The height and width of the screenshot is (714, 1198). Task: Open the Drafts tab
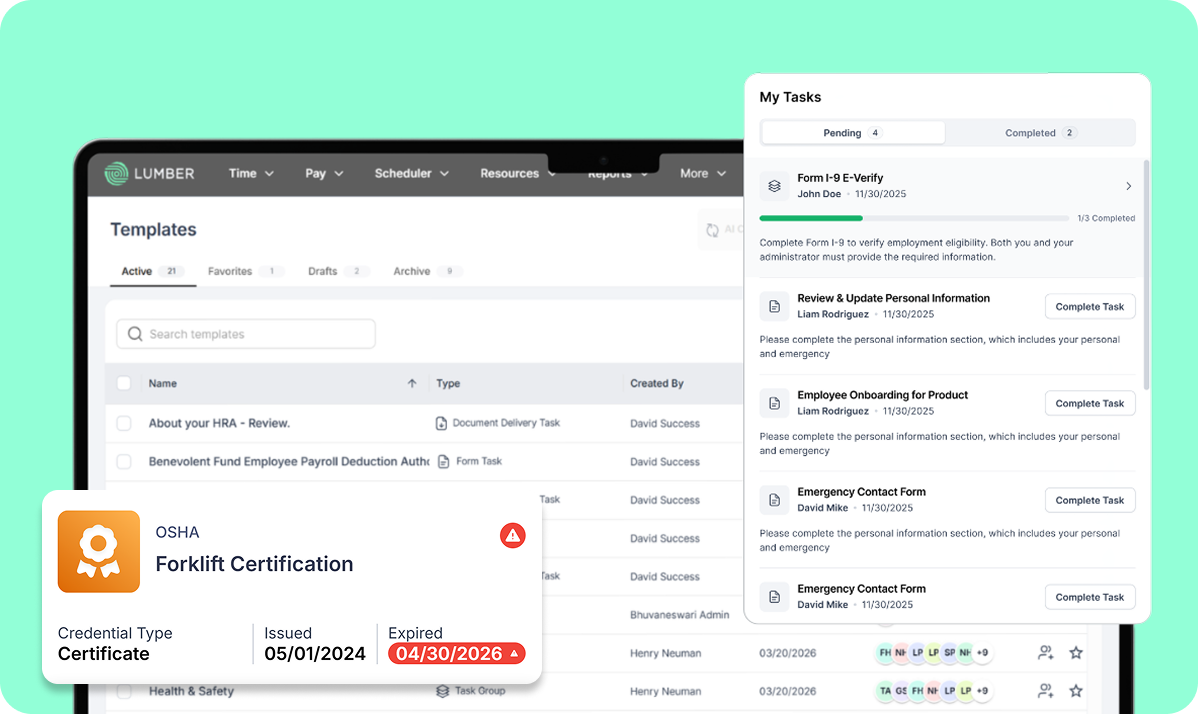(x=338, y=271)
